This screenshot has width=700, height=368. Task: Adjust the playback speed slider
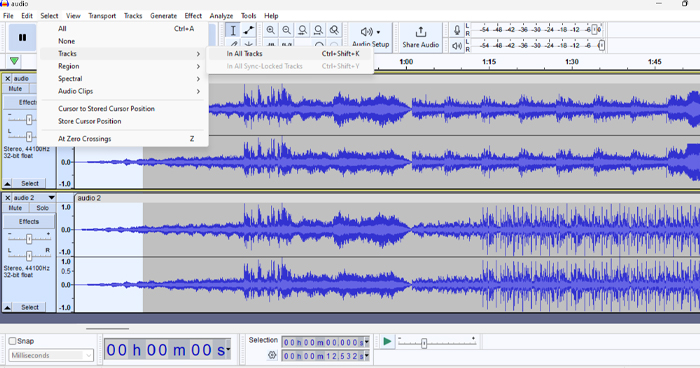click(424, 343)
